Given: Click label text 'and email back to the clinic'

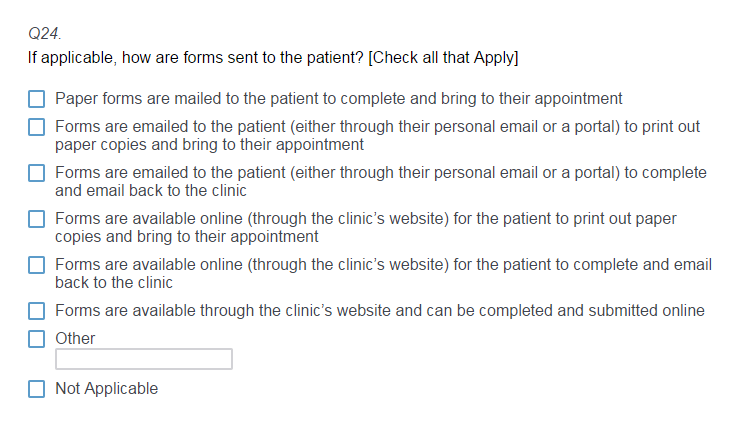Looking at the screenshot, I should [x=151, y=191].
